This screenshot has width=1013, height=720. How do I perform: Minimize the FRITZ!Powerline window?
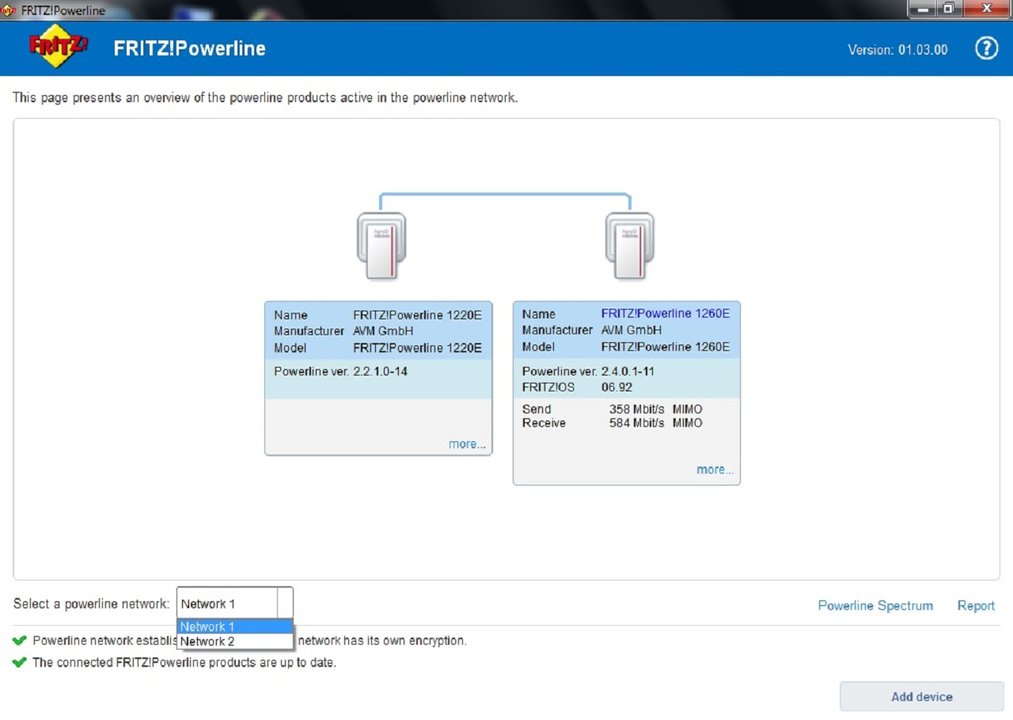922,9
